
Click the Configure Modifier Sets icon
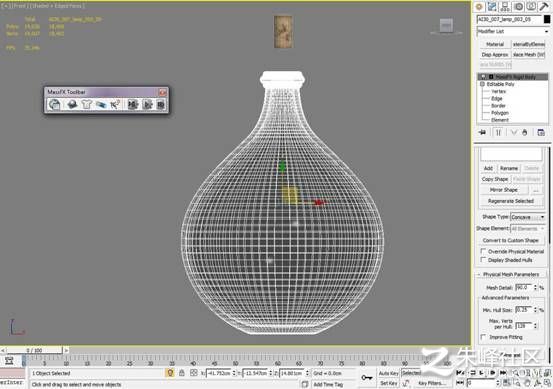click(541, 133)
